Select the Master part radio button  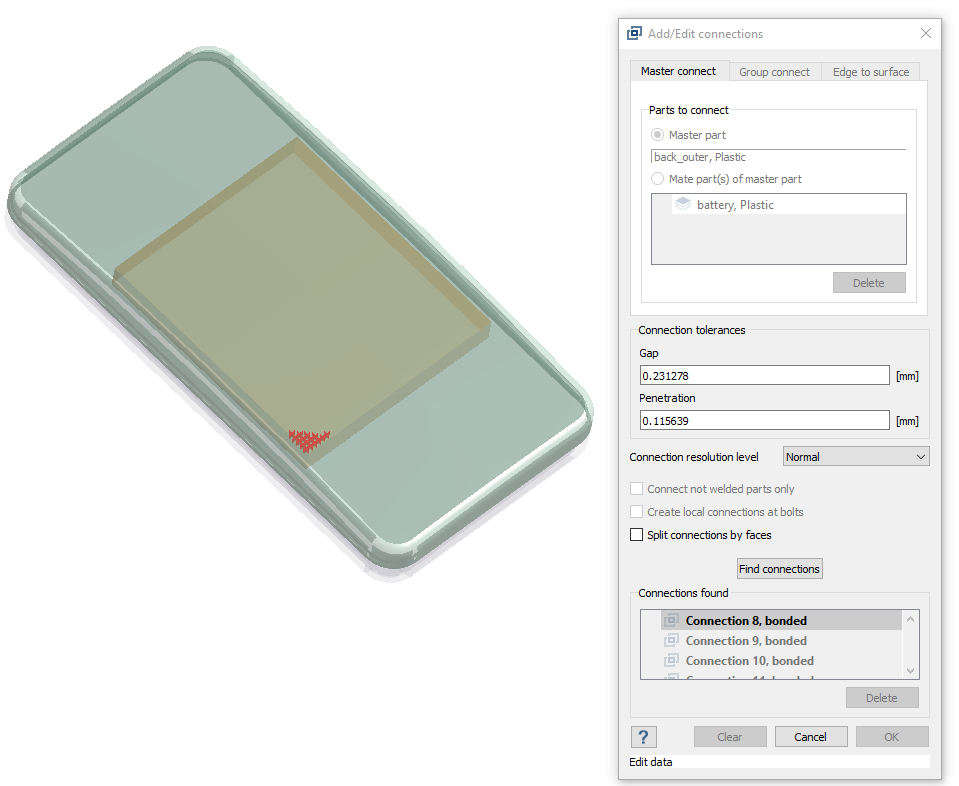click(657, 135)
